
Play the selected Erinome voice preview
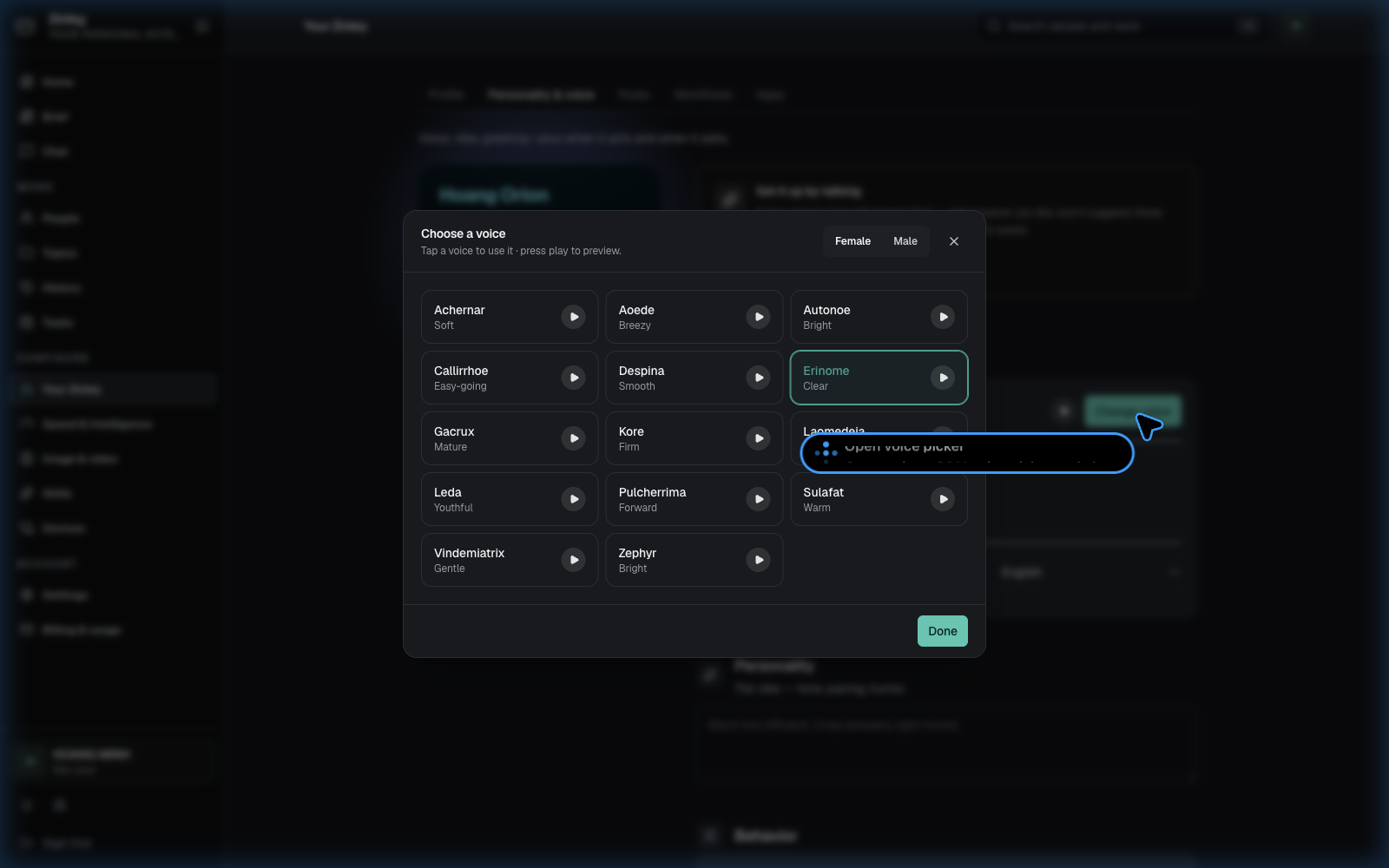coord(943,378)
